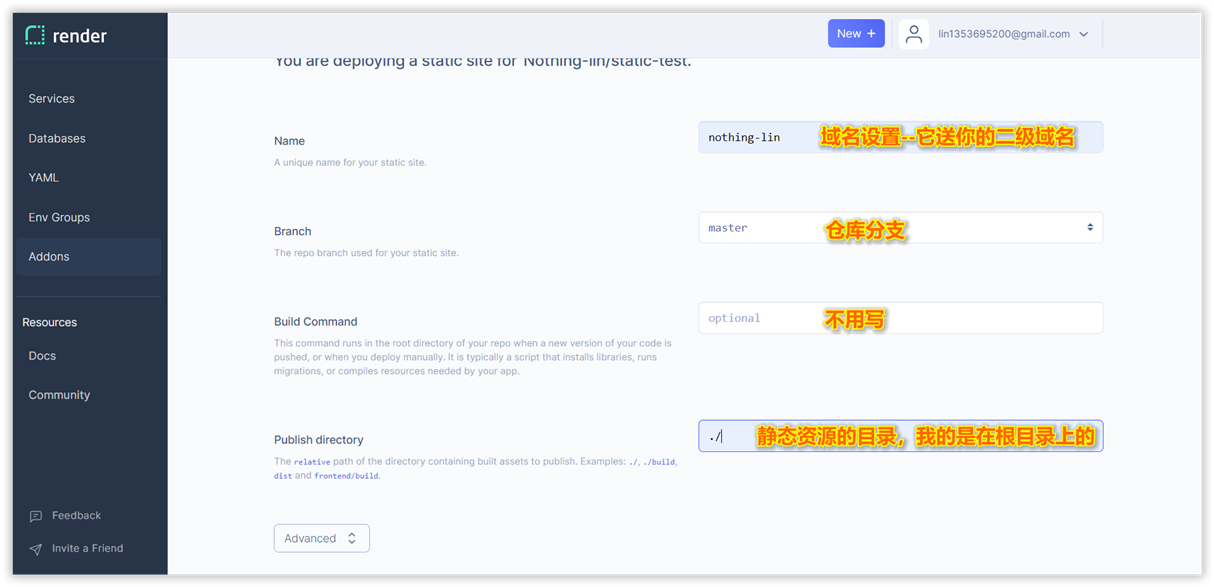1214x587 pixels.
Task: Select Addons in the sidebar
Action: tap(88, 257)
